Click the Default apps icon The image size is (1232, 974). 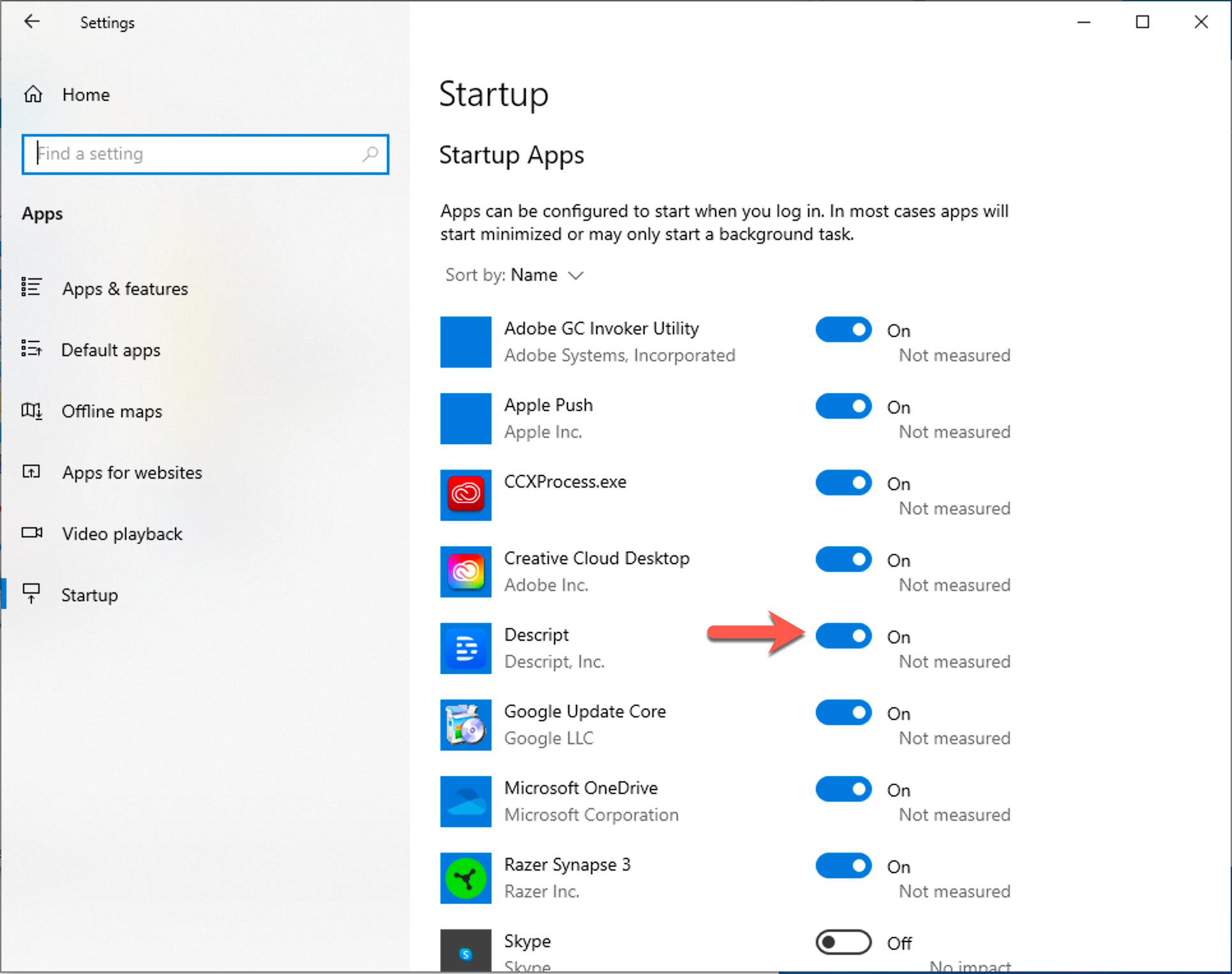[31, 348]
